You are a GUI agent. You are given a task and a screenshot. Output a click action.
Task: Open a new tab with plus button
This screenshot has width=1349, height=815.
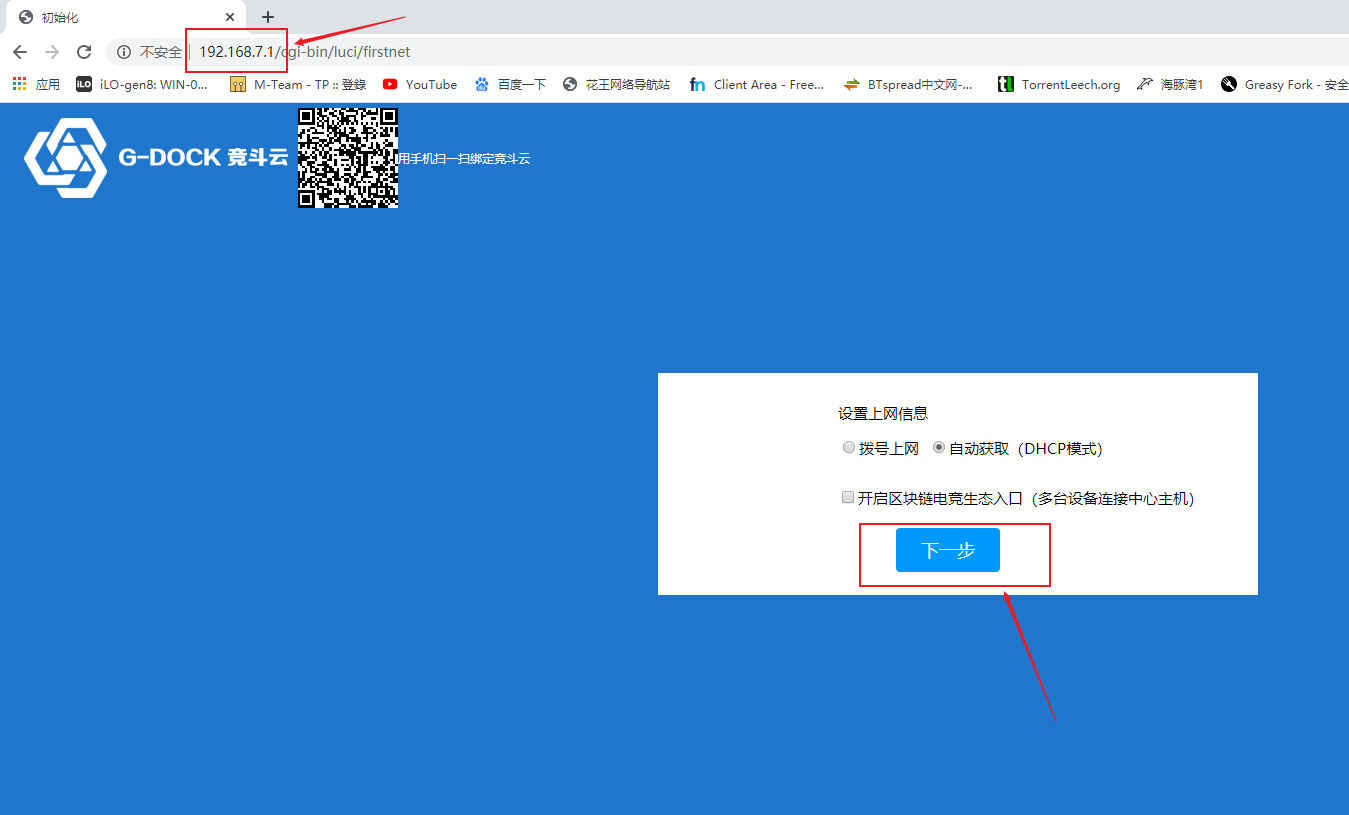click(267, 17)
